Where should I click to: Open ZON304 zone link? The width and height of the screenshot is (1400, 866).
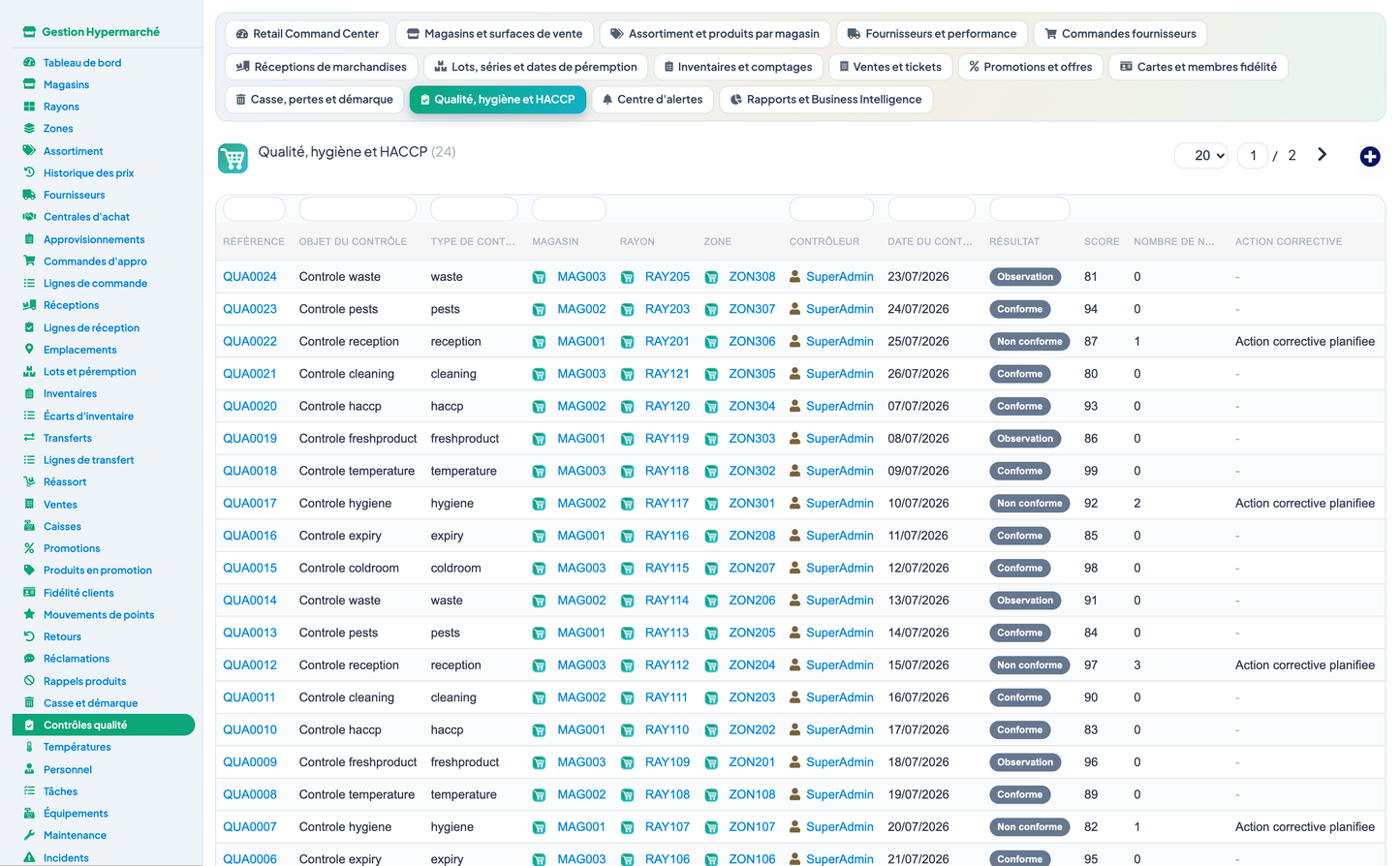pos(752,407)
